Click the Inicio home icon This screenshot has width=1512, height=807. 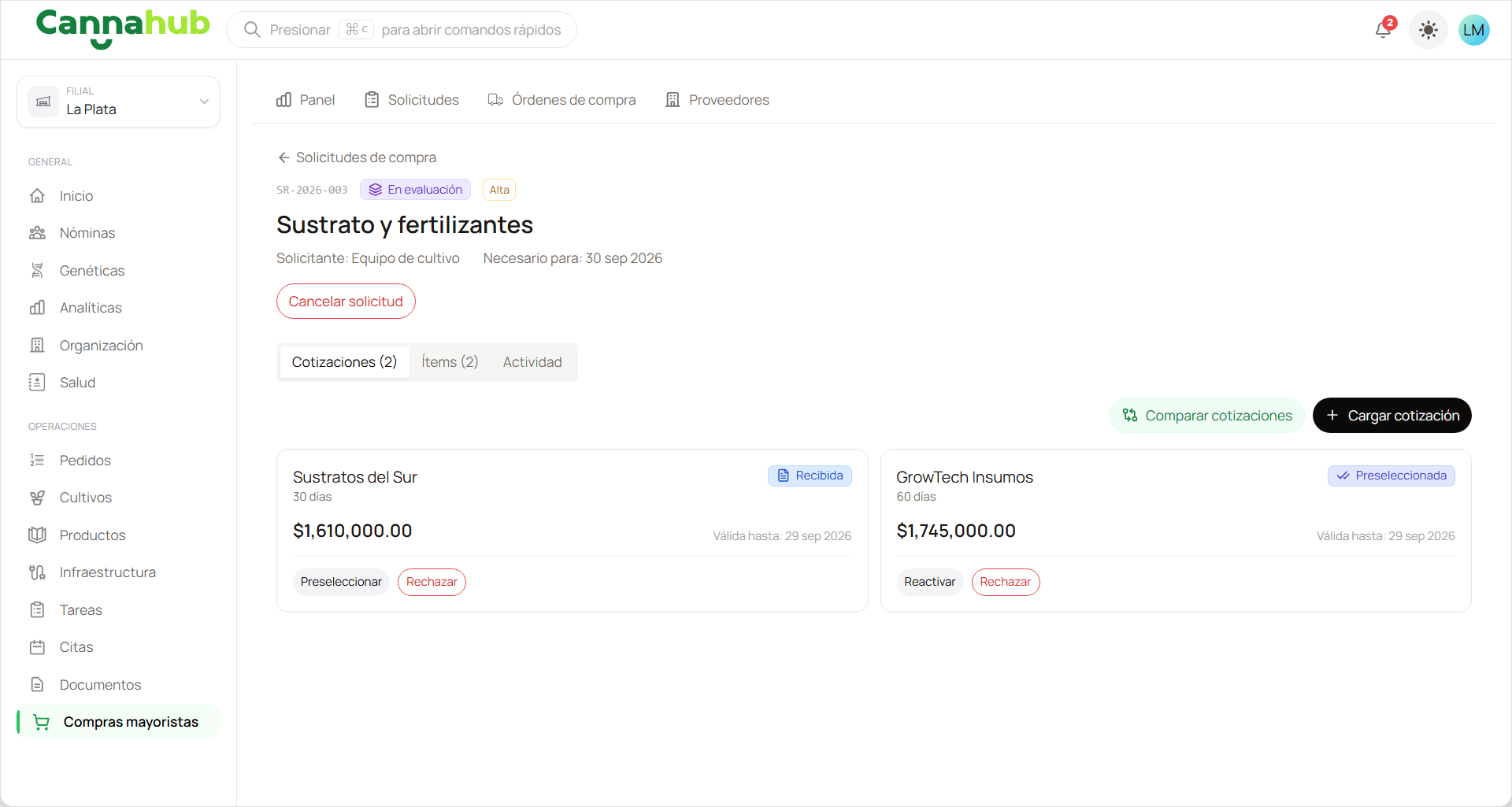37,196
